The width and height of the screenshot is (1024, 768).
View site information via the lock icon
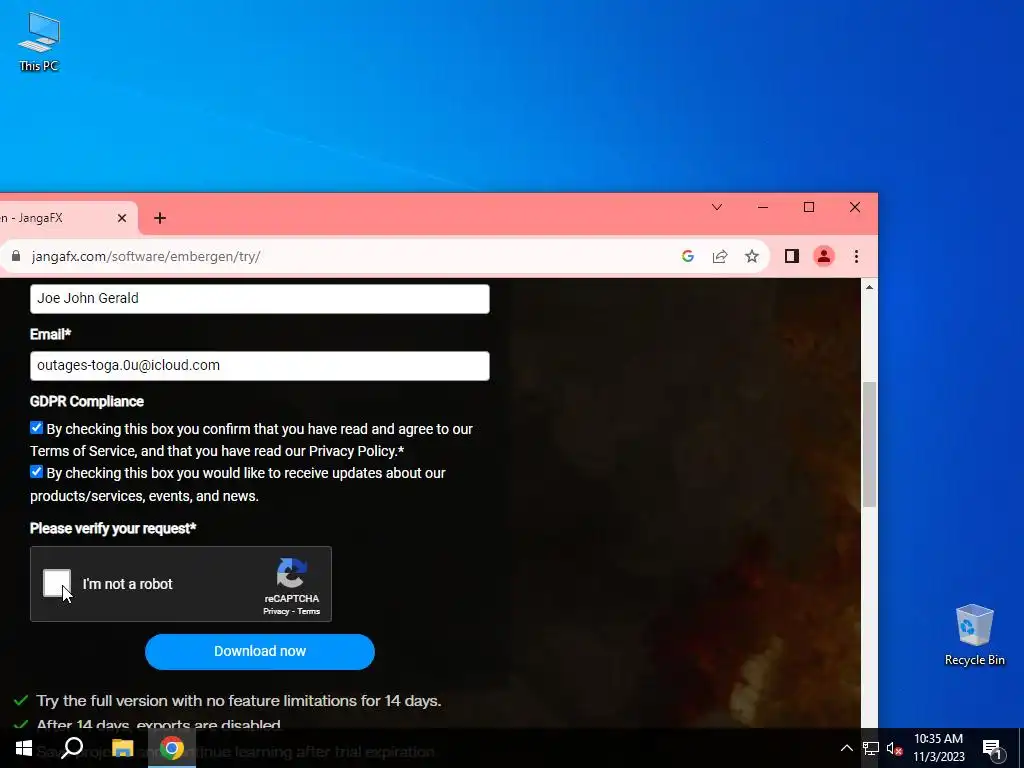16,256
